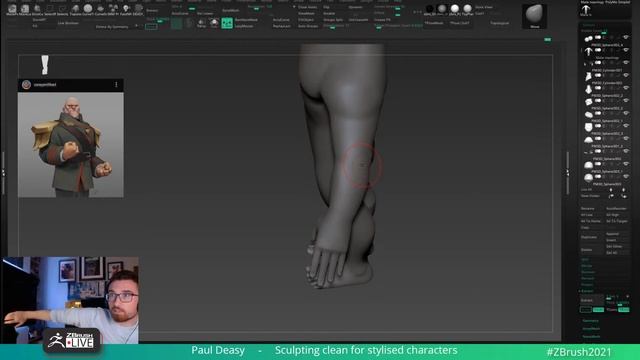Image resolution: width=640 pixels, height=360 pixels.
Task: Click the Live Boolean button
Action: (x=68, y=23)
